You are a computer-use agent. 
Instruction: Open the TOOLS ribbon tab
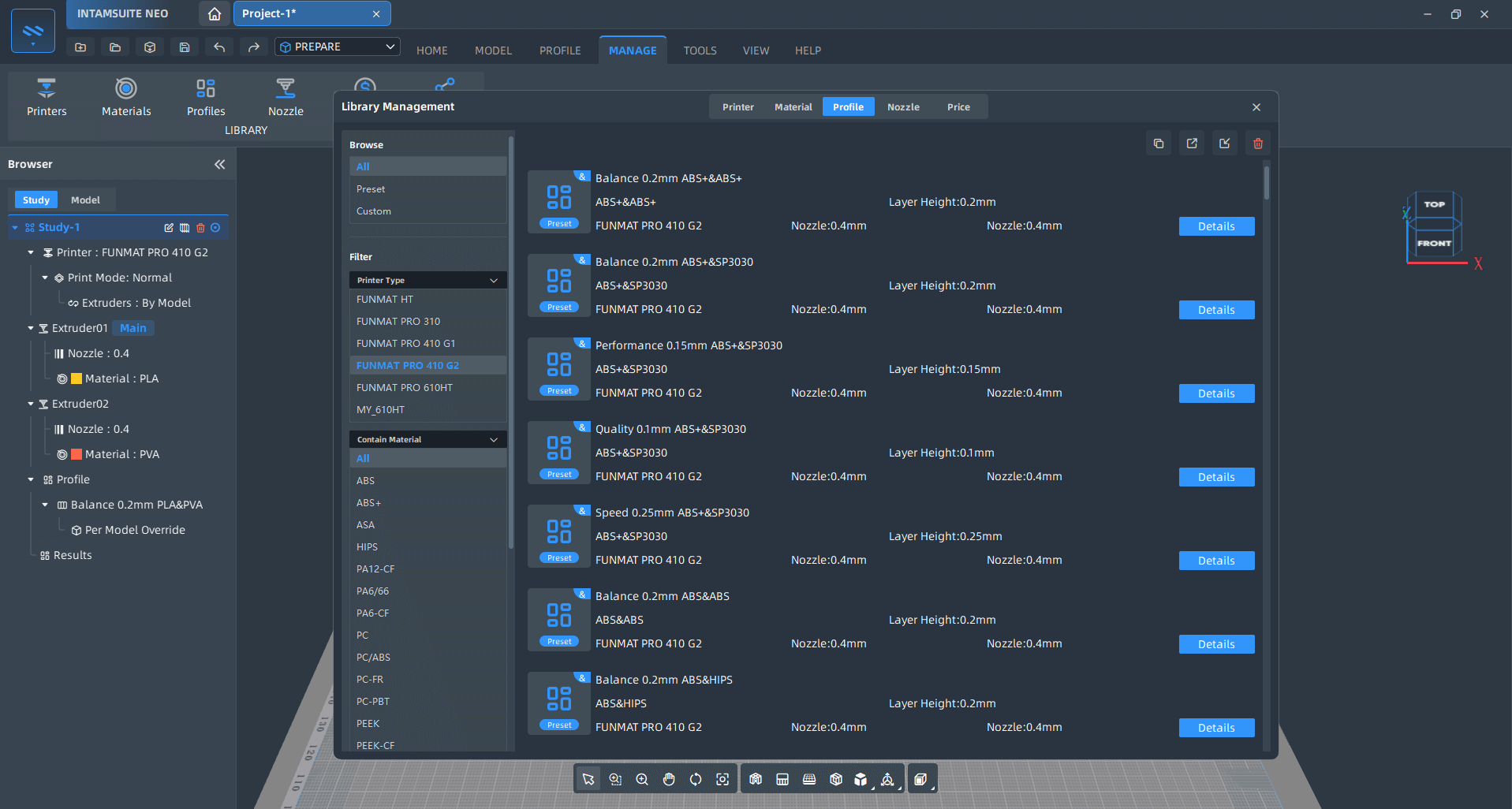[x=700, y=50]
